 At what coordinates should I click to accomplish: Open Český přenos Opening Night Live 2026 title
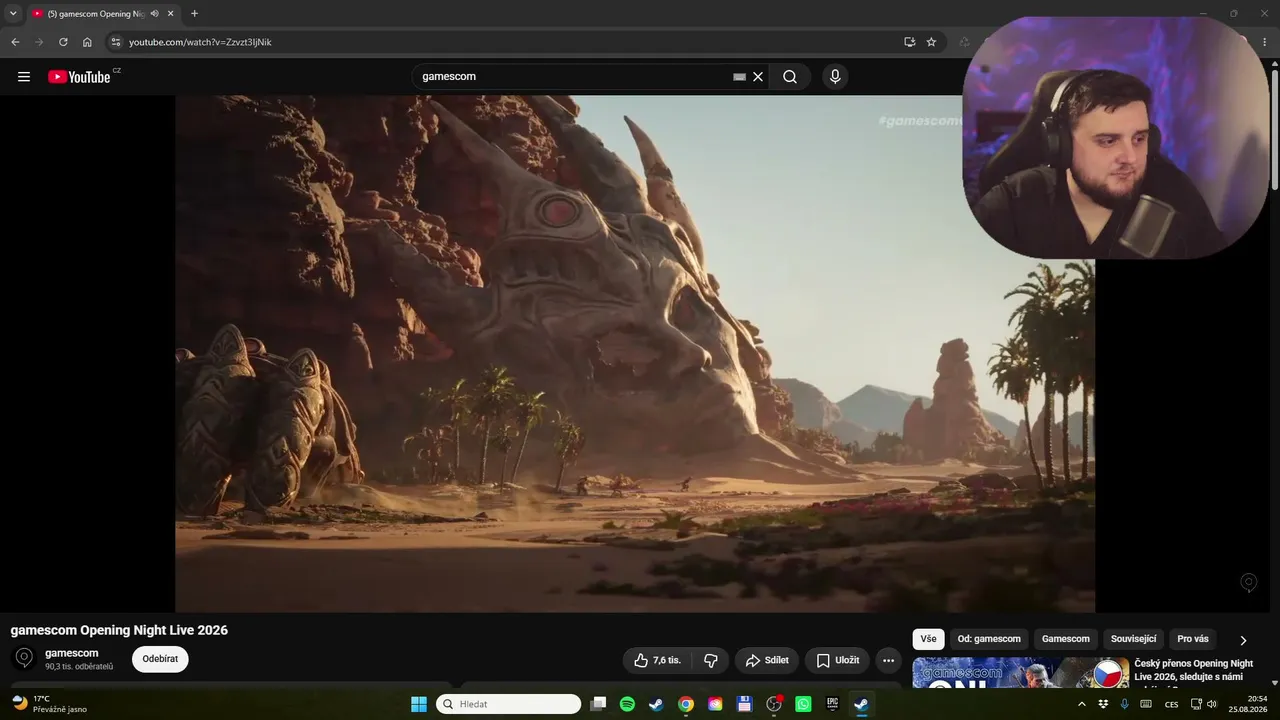[1193, 670]
